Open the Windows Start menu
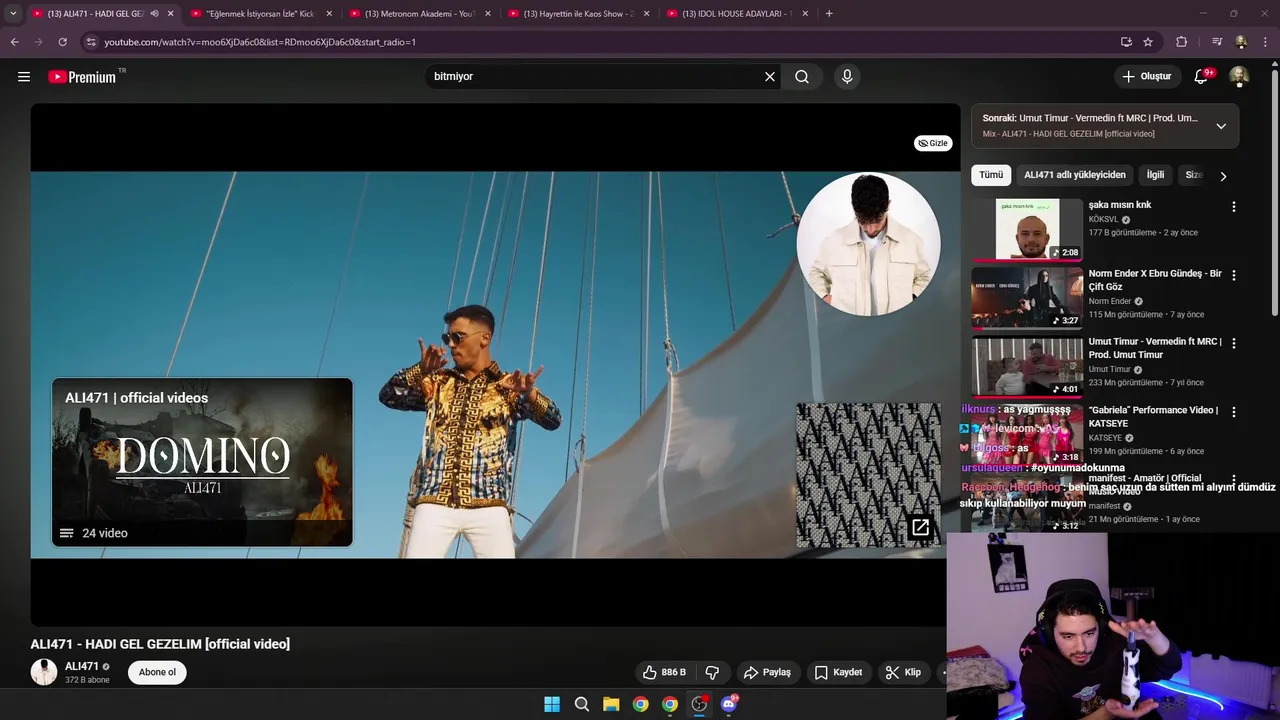The image size is (1280, 720). (x=552, y=704)
